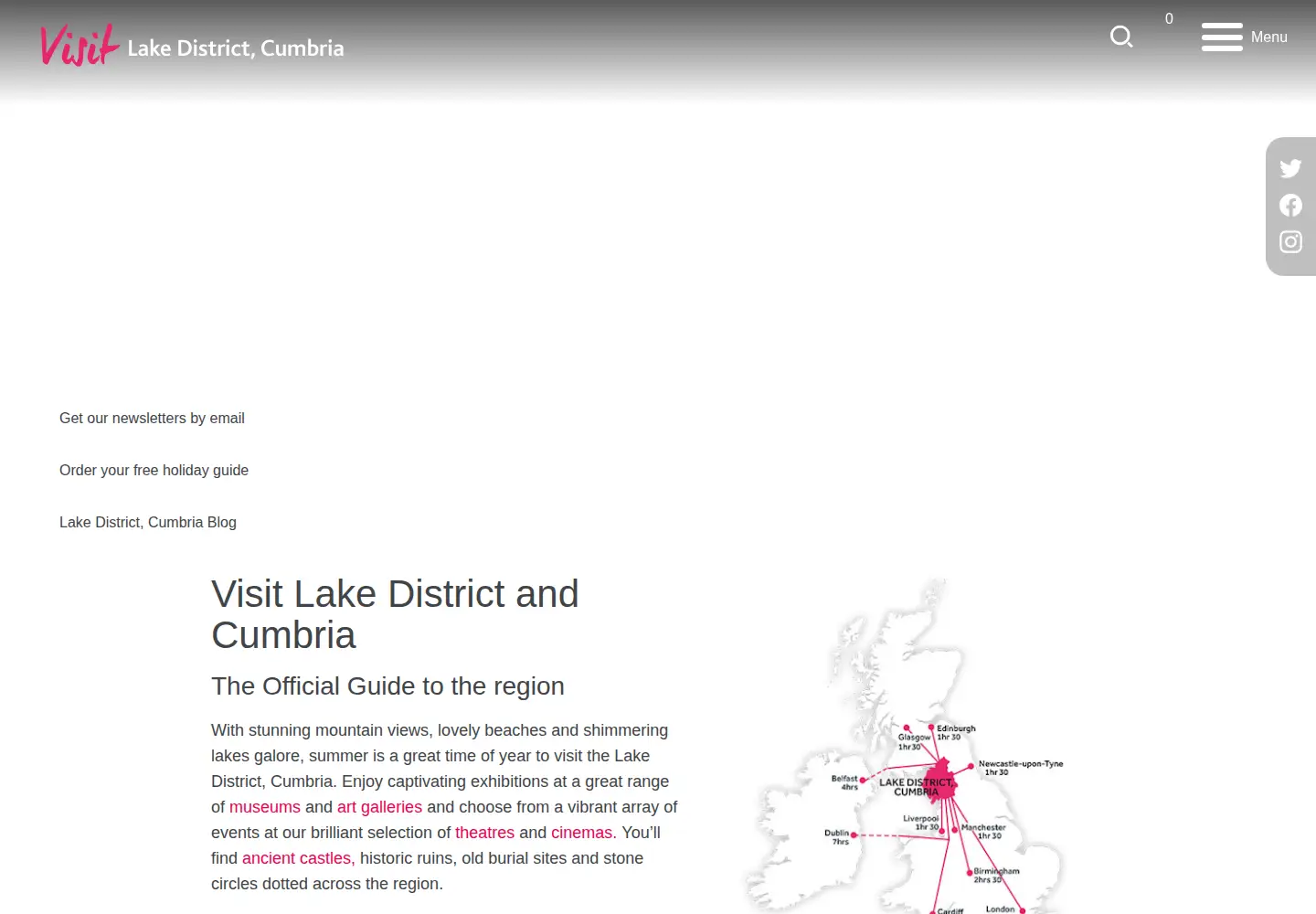Open the search magnifier icon
The width and height of the screenshot is (1316, 914).
coord(1121,37)
